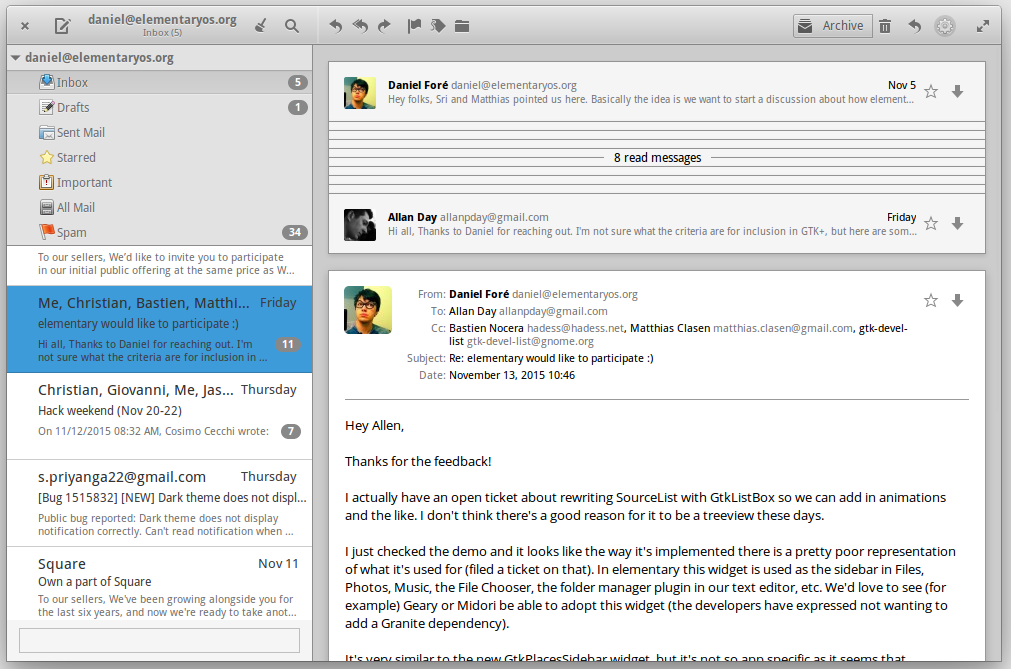Viewport: 1011px width, 669px height.
Task: Open menu arrow on Allan Day's message
Action: [x=957, y=224]
